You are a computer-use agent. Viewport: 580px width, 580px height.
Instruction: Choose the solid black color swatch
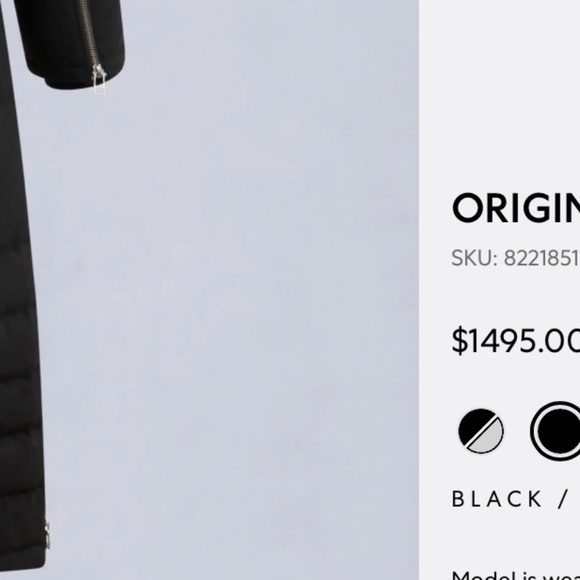tap(559, 431)
